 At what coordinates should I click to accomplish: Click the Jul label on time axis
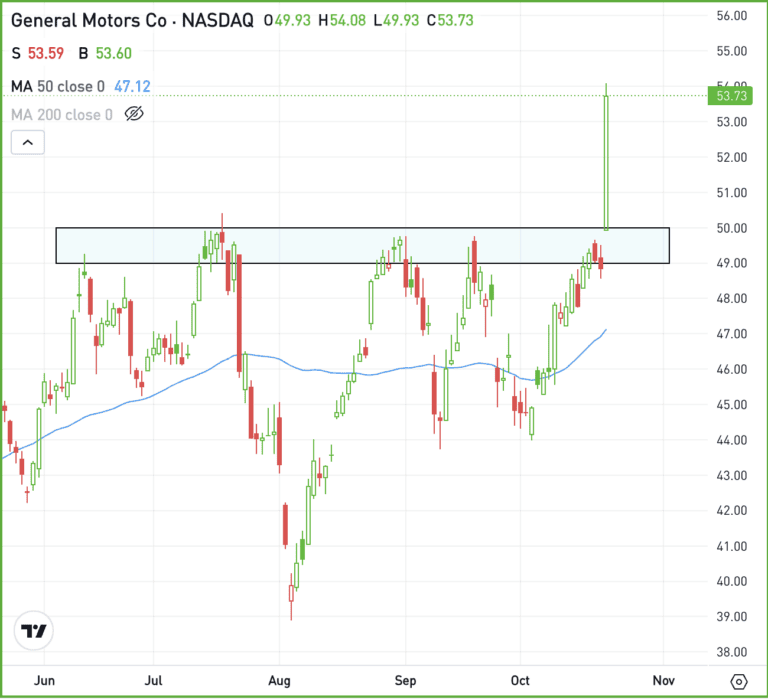click(x=153, y=681)
